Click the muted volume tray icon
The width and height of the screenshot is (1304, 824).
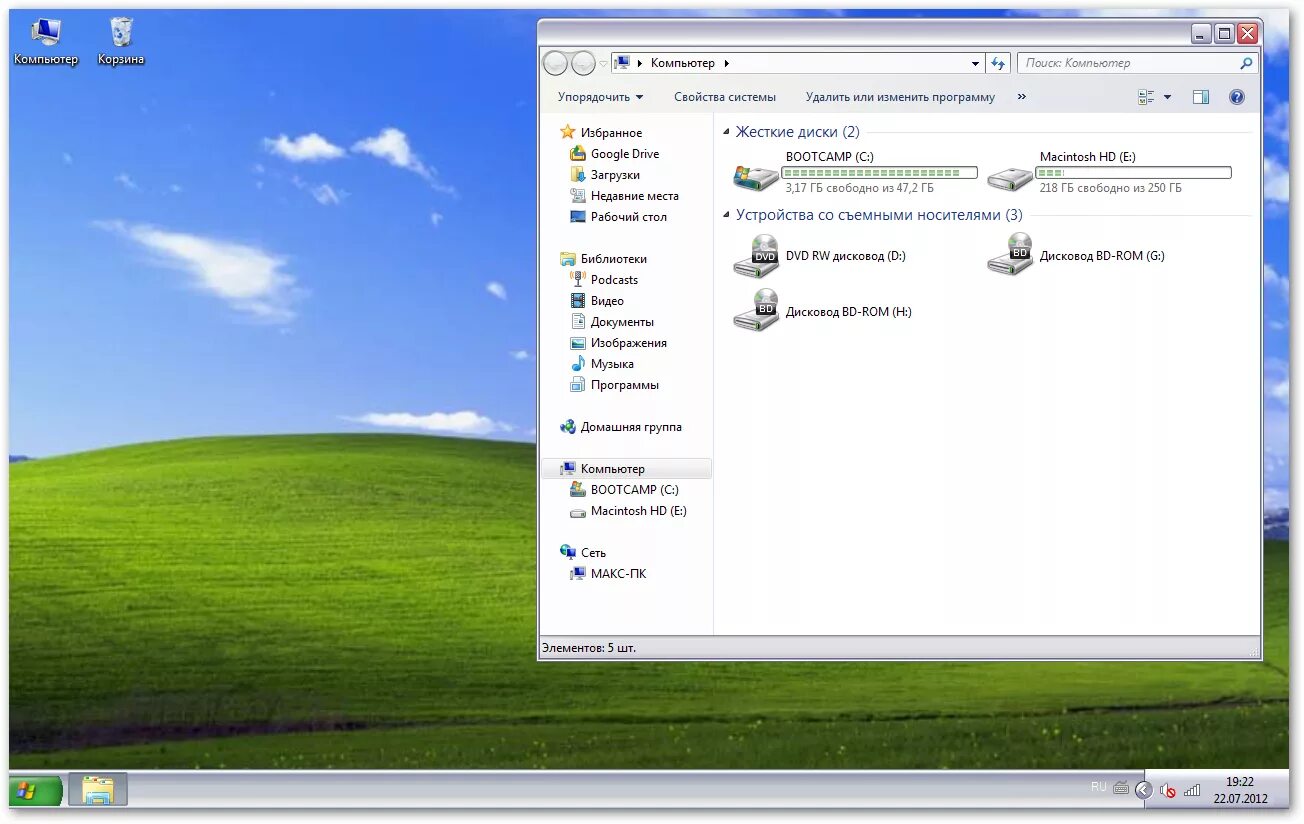tap(1167, 790)
